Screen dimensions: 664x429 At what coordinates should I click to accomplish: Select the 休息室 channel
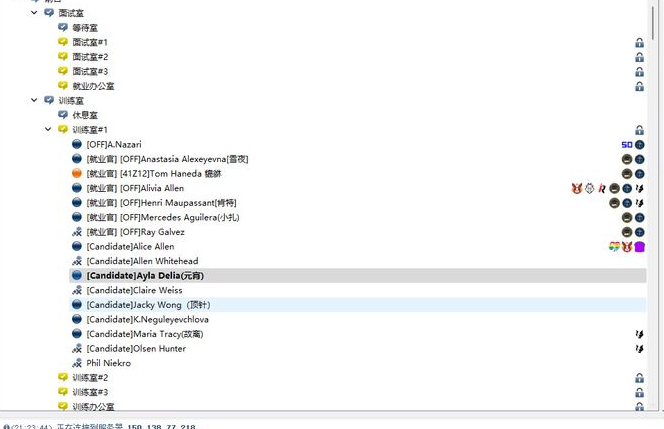[x=85, y=115]
